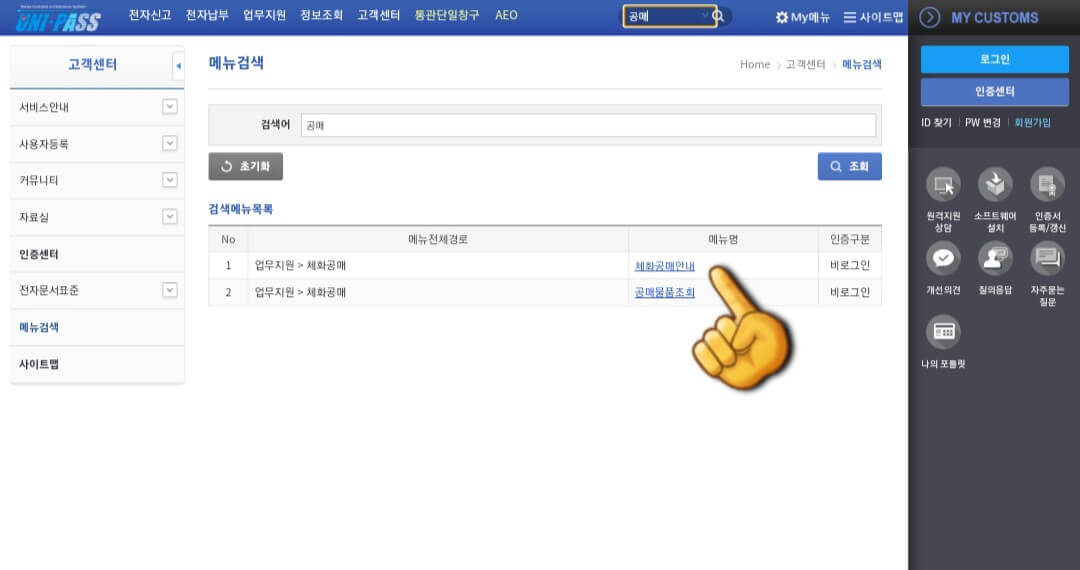This screenshot has height=570, width=1080.
Task: Click the 인증센터 button in MY CUSTOMS
Action: pos(995,92)
